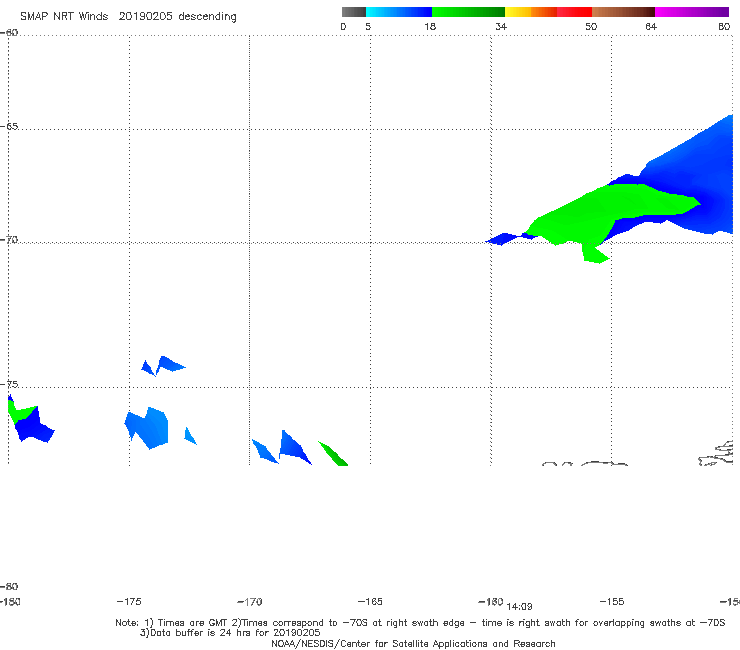Viewport: 740px width, 650px height.
Task: Click the brown segment of the color bar
Action: [x=623, y=12]
